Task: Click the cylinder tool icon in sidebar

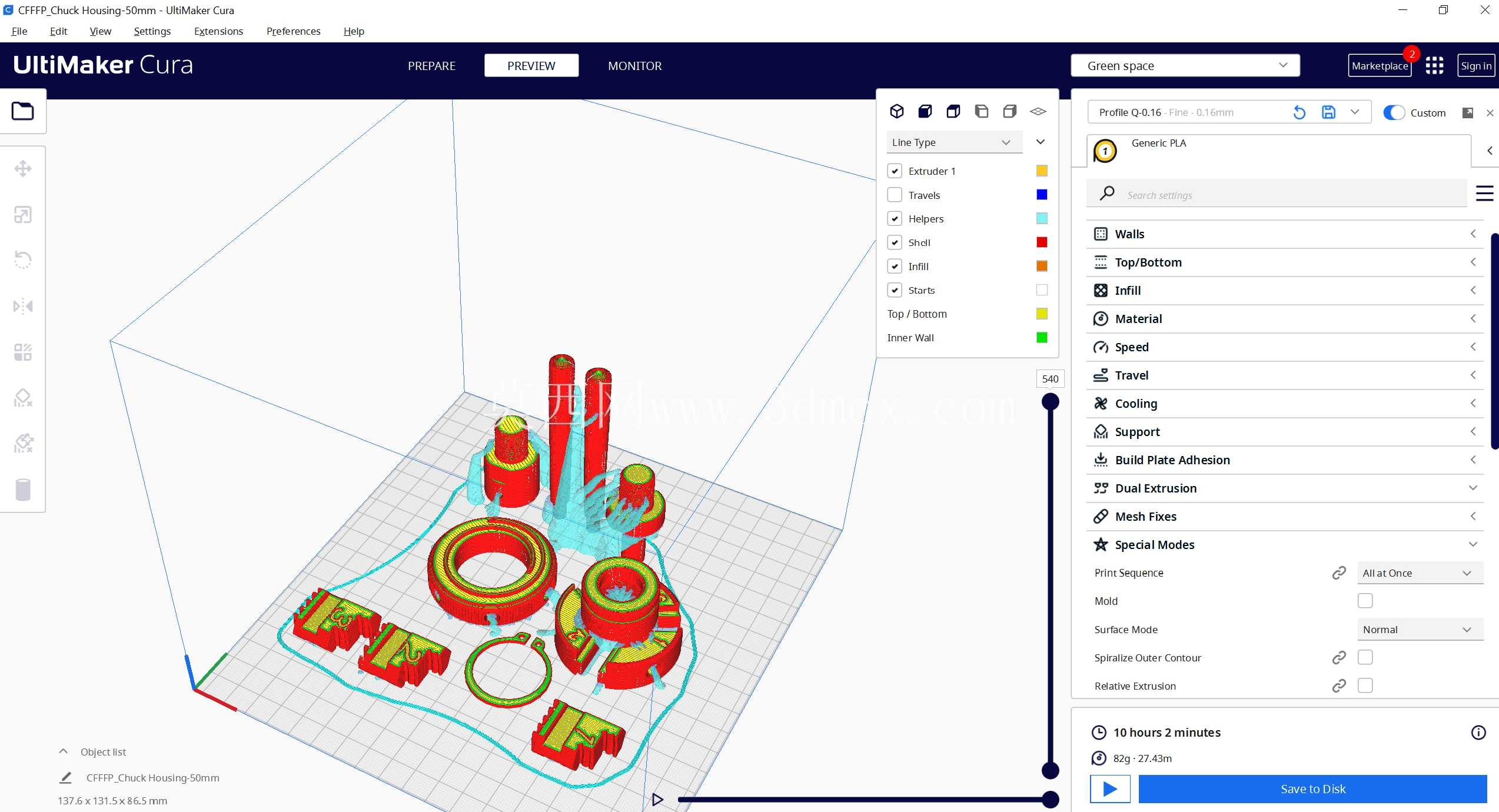Action: pyautogui.click(x=23, y=490)
